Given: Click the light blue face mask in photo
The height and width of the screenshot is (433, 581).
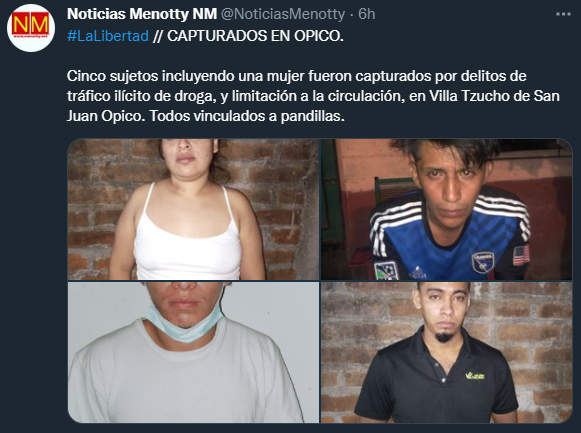Looking at the screenshot, I should (x=184, y=323).
